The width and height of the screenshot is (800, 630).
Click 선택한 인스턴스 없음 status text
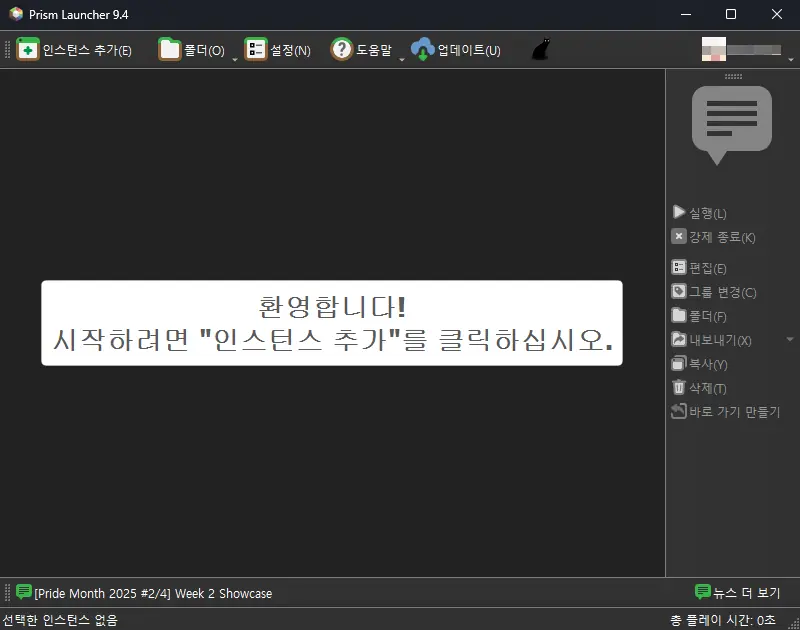[x=60, y=620]
